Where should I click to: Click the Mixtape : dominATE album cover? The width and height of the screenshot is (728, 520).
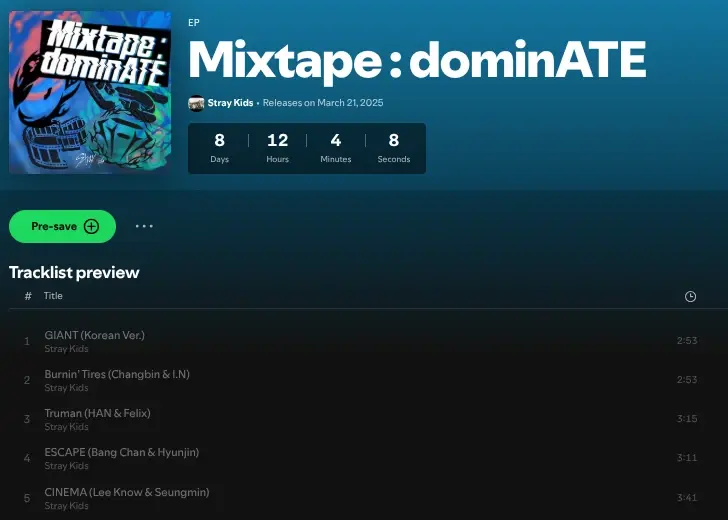pos(90,92)
